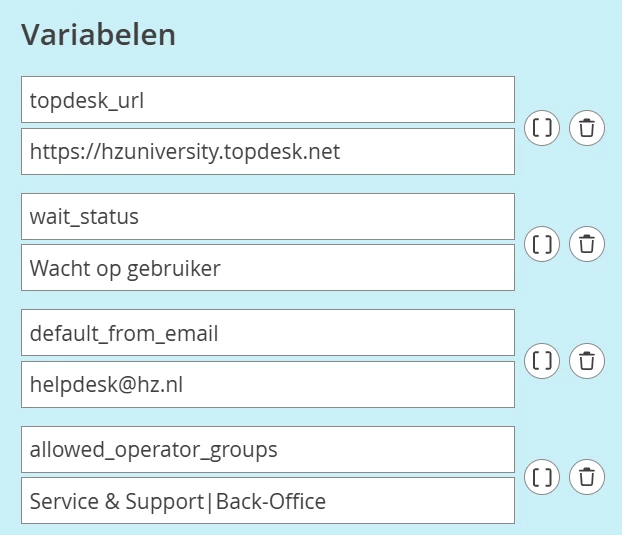The height and width of the screenshot is (535, 622).
Task: Place cursor after 'Back-Office' text
Action: tap(326, 501)
